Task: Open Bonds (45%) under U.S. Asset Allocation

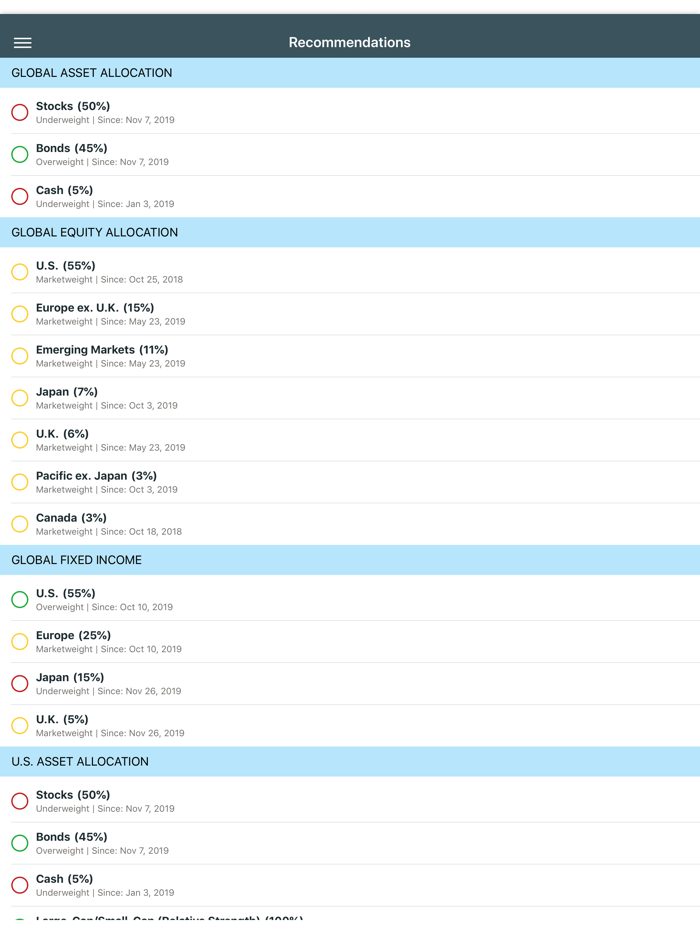Action: coord(350,843)
